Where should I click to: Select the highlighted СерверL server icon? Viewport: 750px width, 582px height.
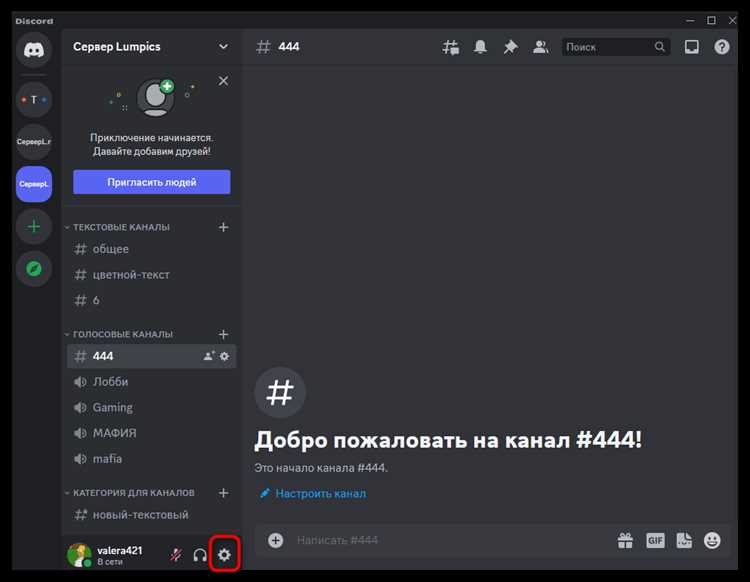[33, 184]
